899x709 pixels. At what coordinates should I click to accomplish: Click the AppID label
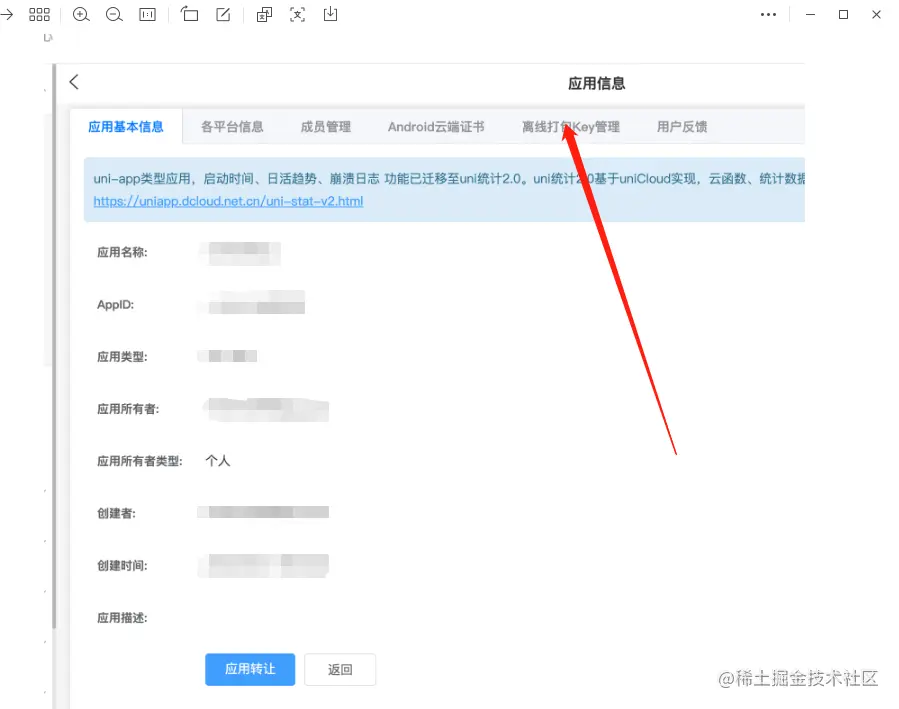coord(115,304)
